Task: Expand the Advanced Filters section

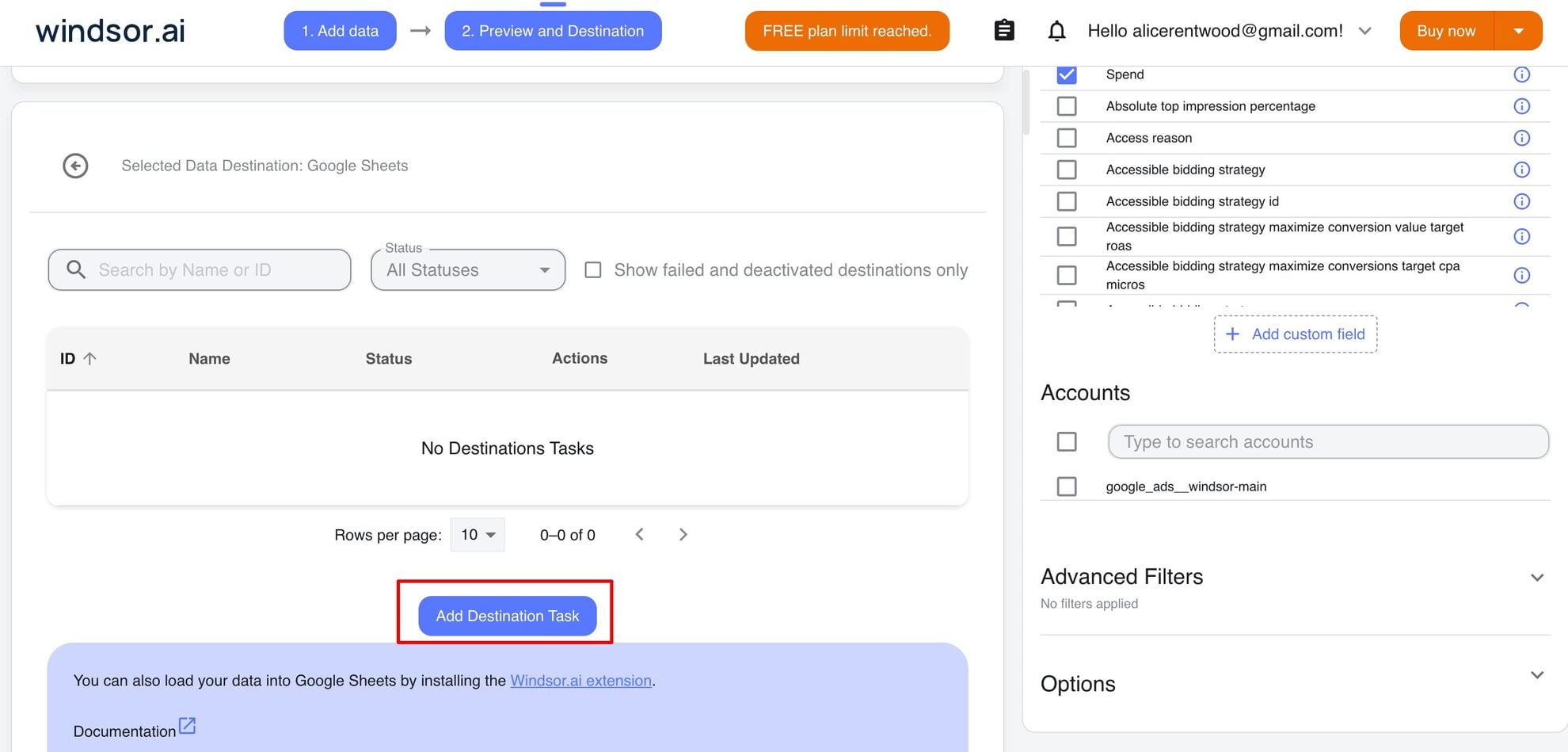Action: 1537,577
